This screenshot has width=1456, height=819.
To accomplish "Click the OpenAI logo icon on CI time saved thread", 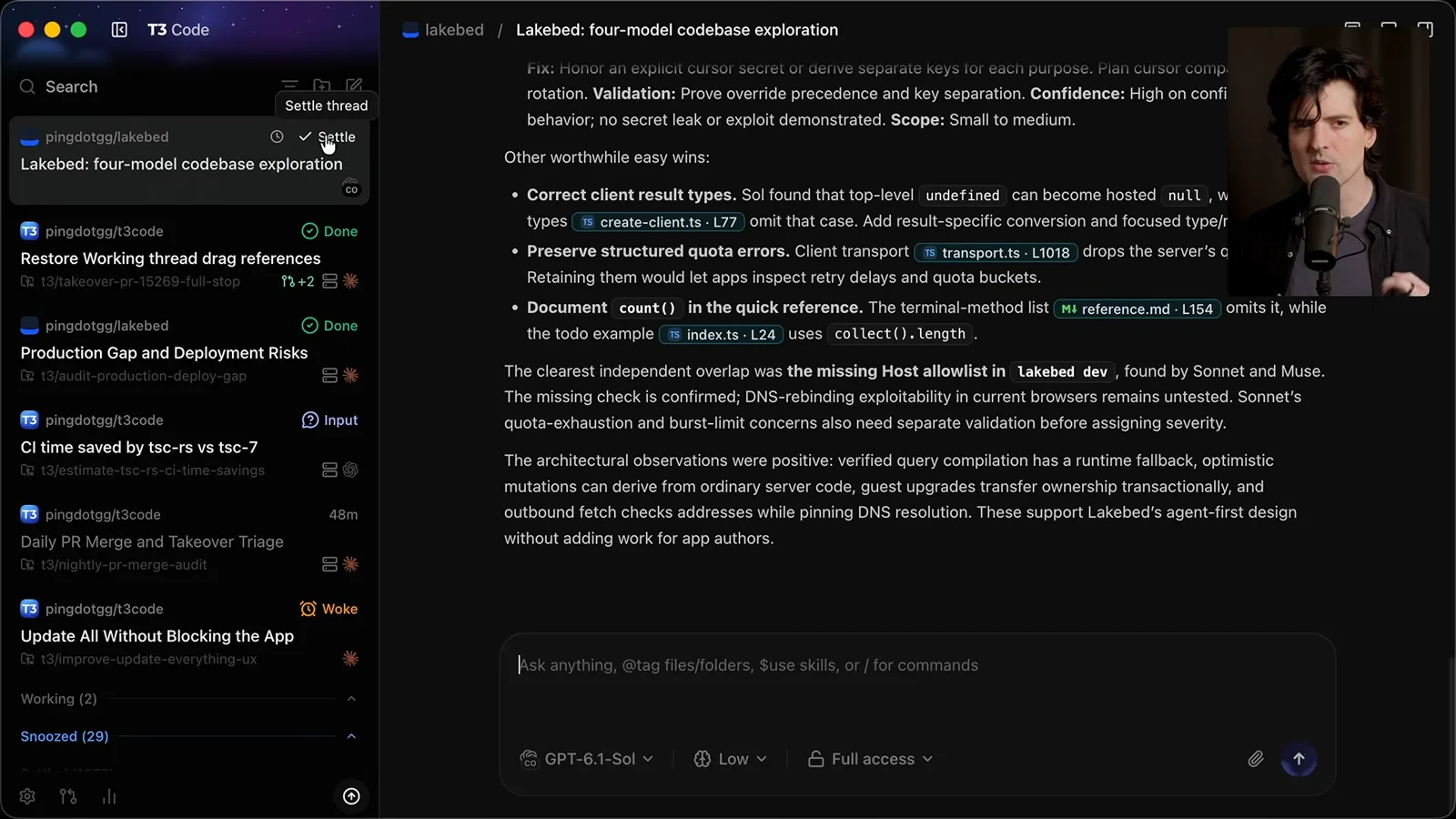I will click(x=350, y=470).
